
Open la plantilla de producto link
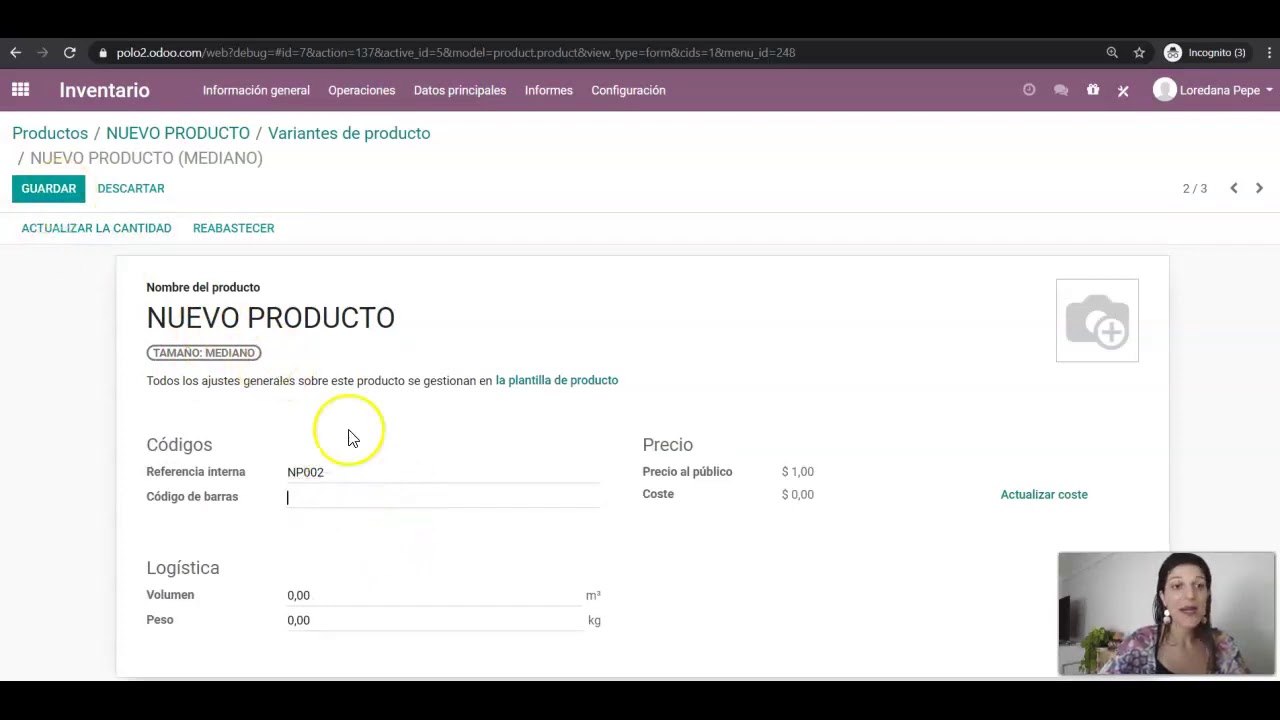(557, 380)
